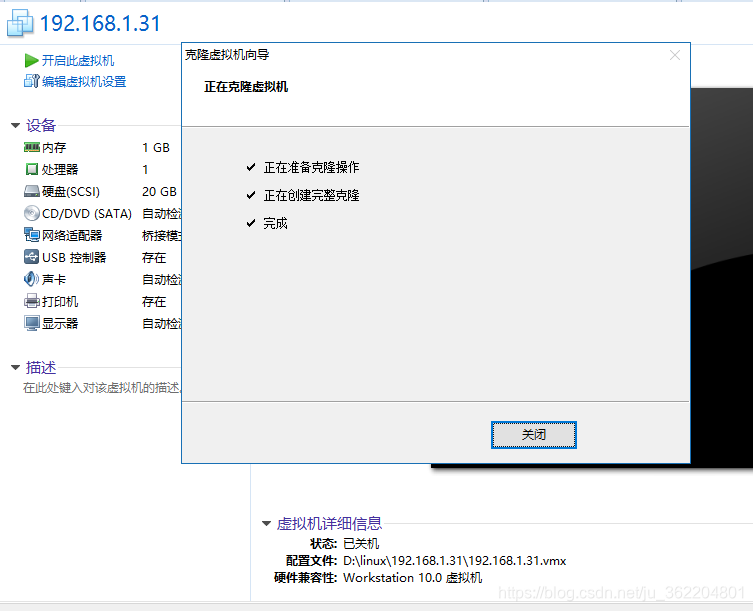753x611 pixels.
Task: Click checkmark beside 正在准备克隆操作
Action: pos(251,167)
